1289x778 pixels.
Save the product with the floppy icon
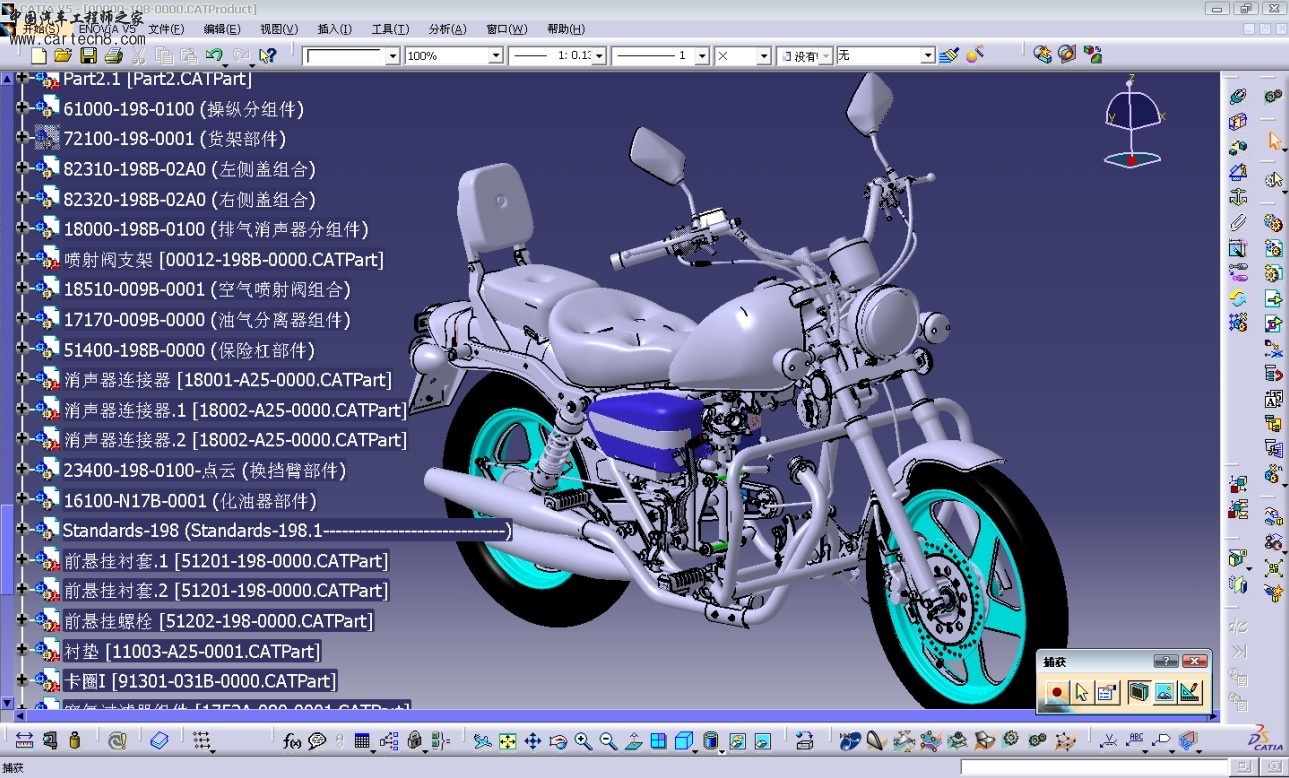pos(88,56)
